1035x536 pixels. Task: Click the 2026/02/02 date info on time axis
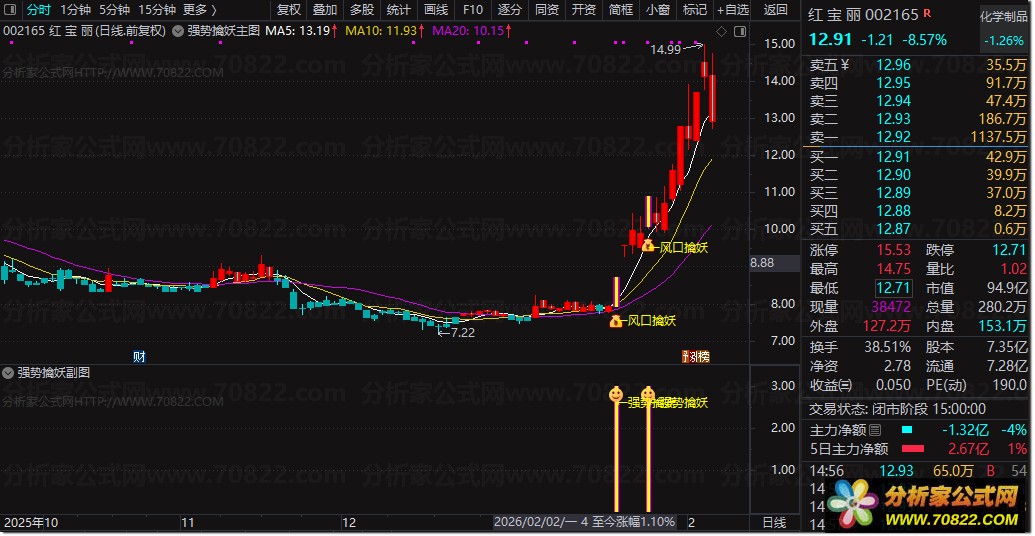(x=584, y=522)
